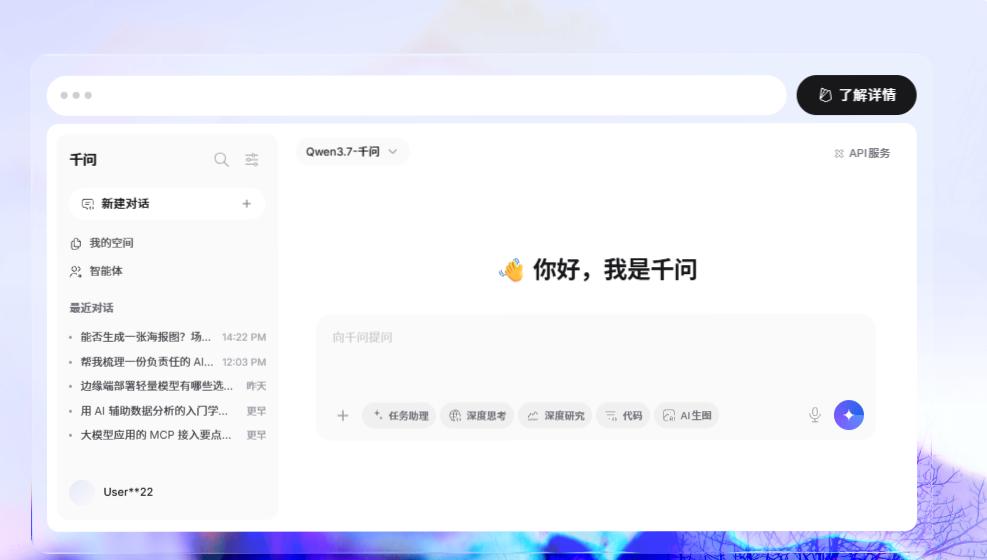Start a new chat via 新建对话
This screenshot has width=987, height=560.
pyautogui.click(x=167, y=204)
